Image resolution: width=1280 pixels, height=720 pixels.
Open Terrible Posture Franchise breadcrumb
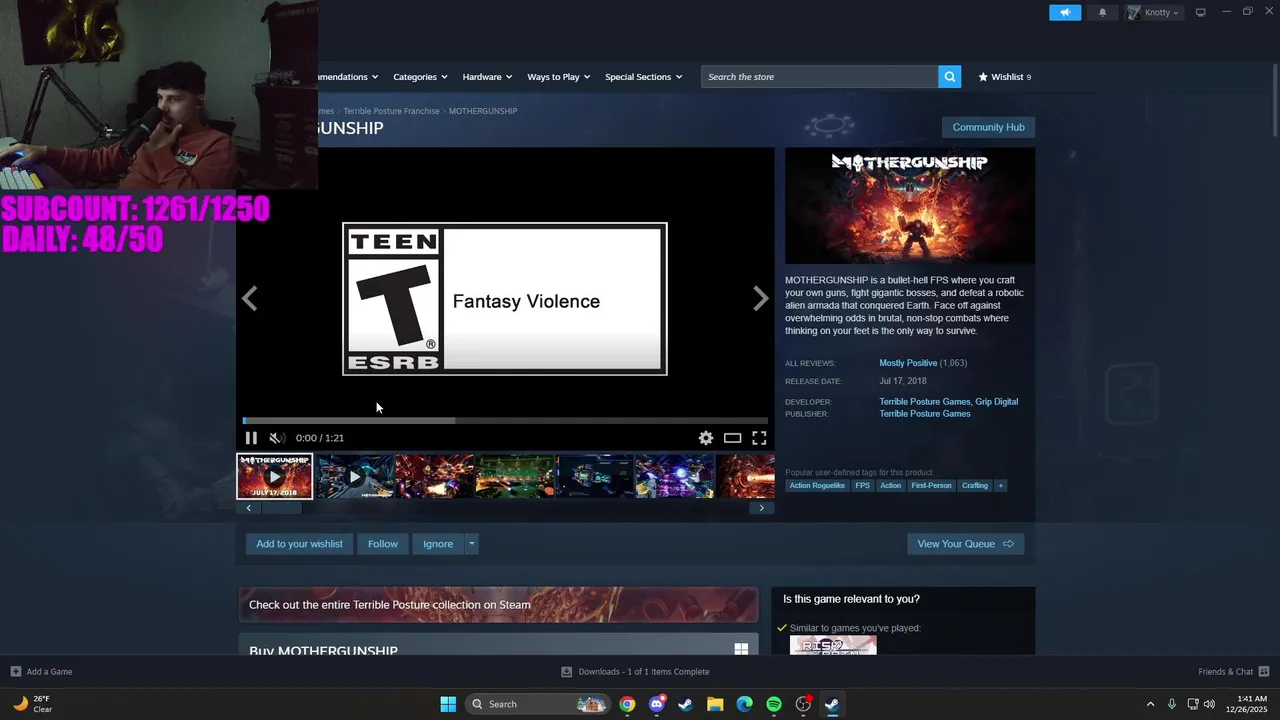coord(391,111)
